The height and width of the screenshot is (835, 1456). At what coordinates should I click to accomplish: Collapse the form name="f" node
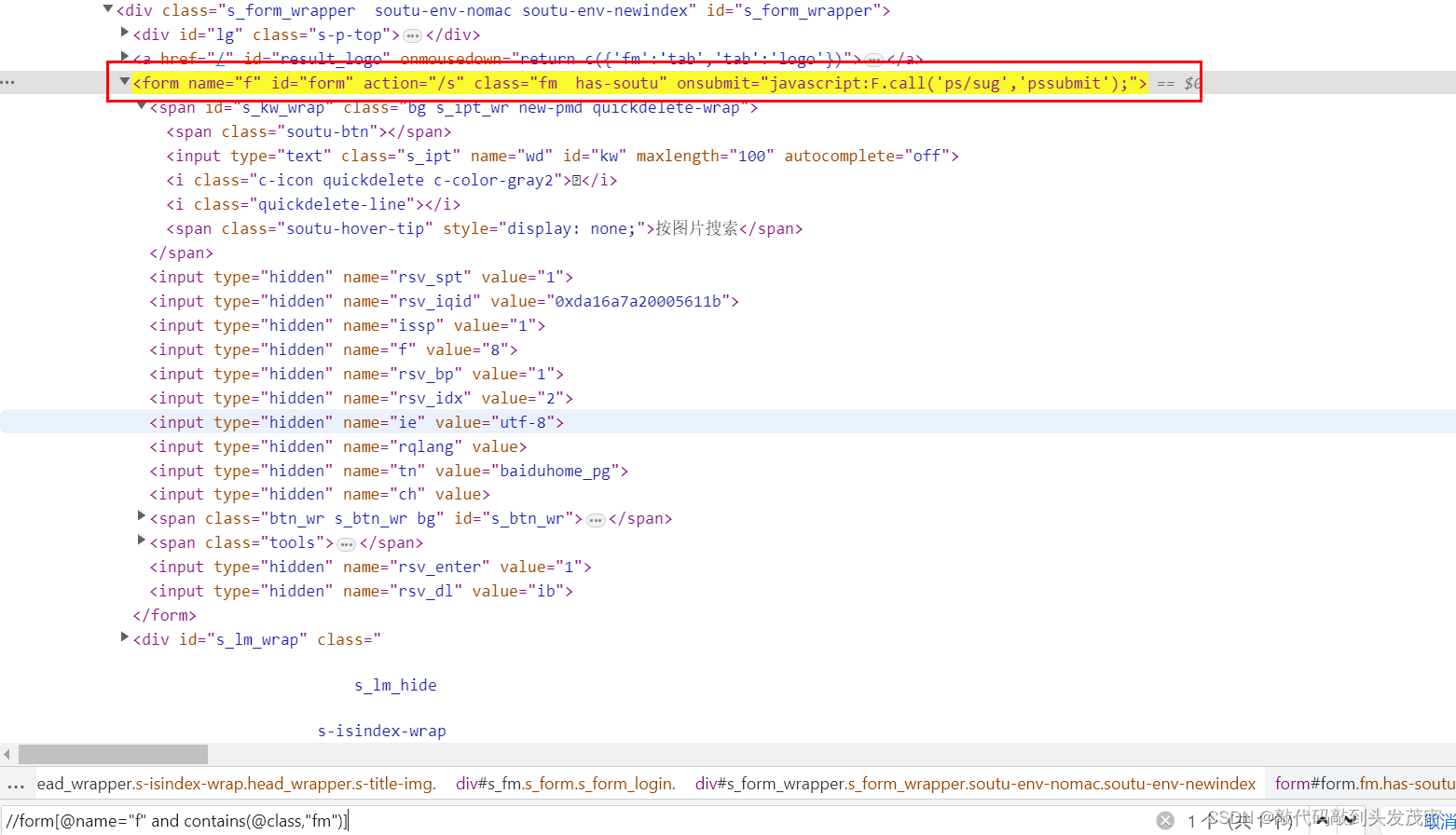(x=125, y=82)
